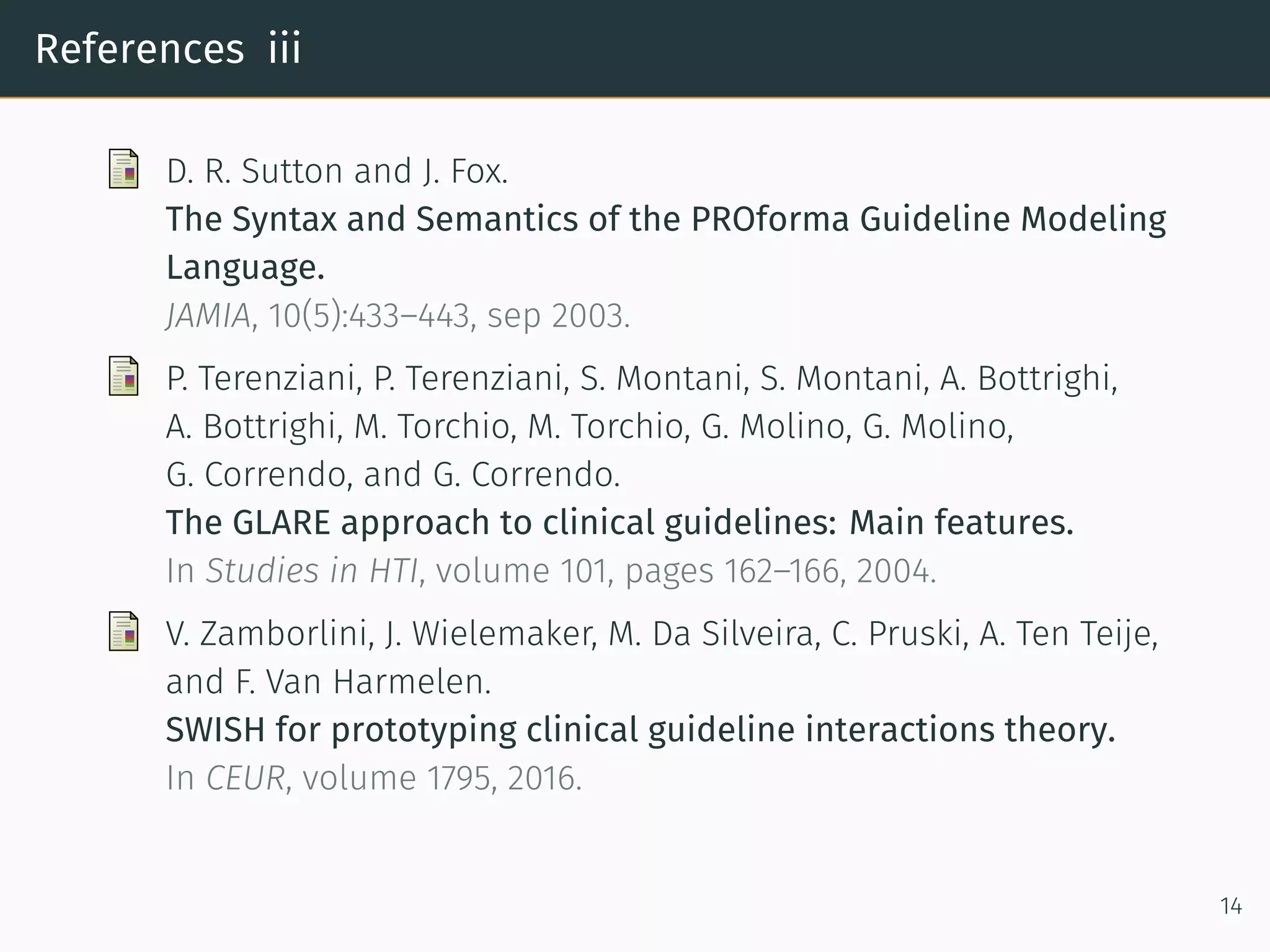Click the "References" slide title

pyautogui.click(x=140, y=48)
